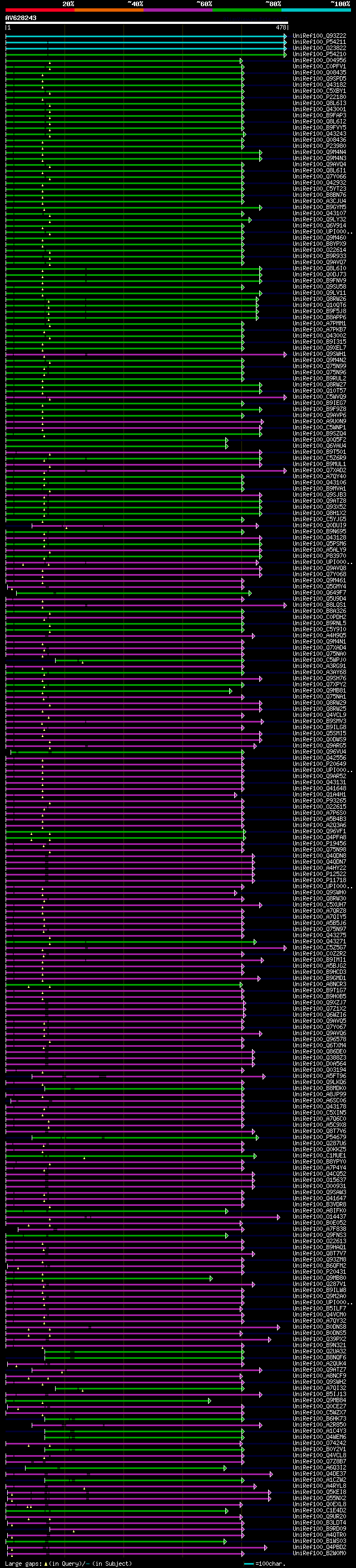Click the cyan alignment bar for UniRef100_Q93Z22

click(x=146, y=36)
